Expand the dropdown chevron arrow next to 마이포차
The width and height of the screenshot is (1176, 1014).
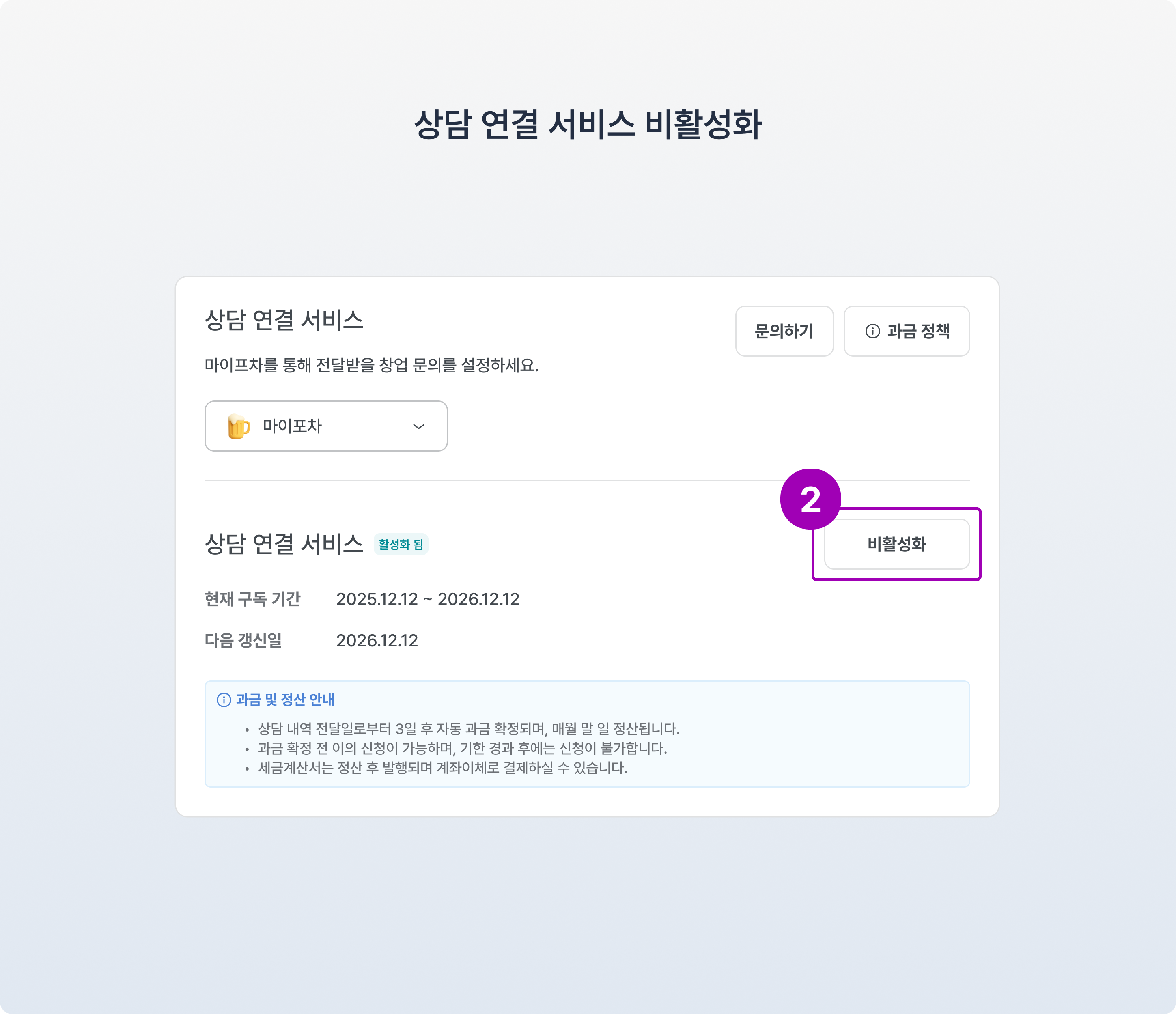click(419, 426)
